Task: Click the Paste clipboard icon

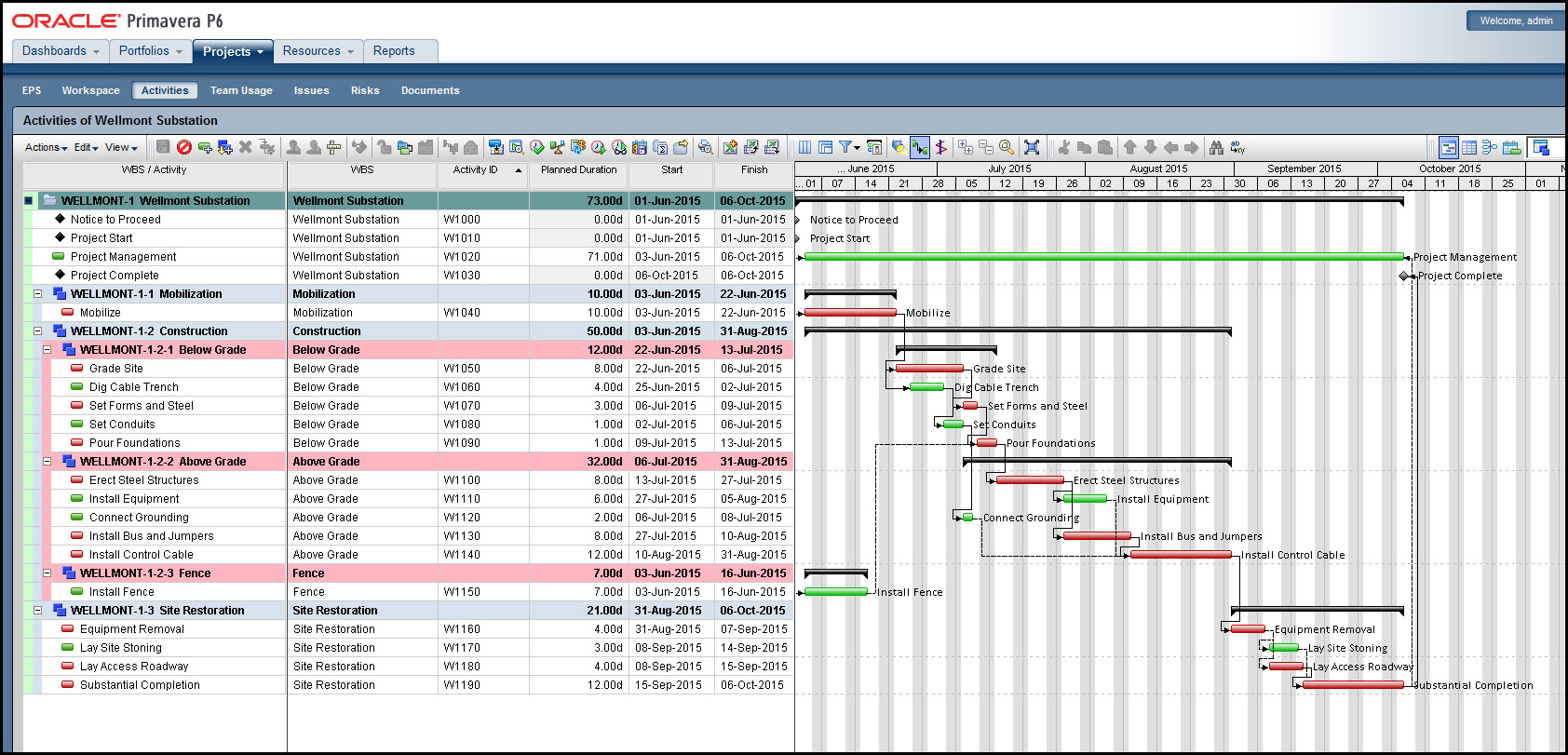Action: click(1105, 147)
